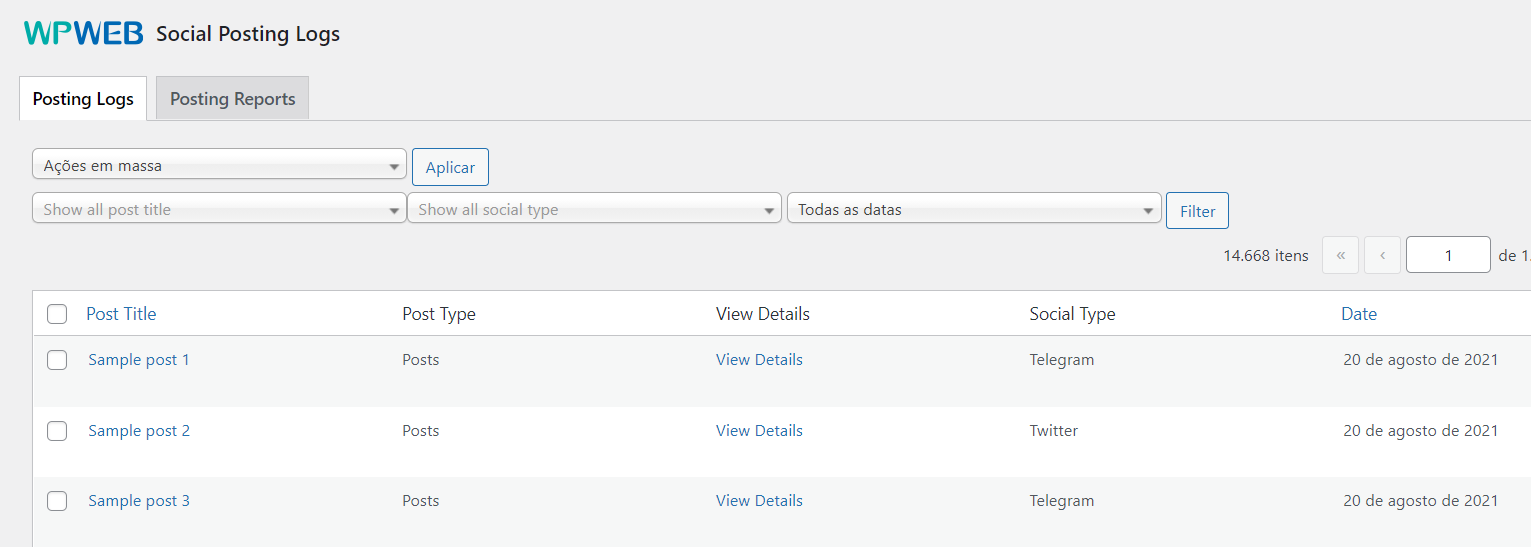The height and width of the screenshot is (547, 1531).
Task: Click the date in Sample post 2 row
Action: click(1421, 431)
